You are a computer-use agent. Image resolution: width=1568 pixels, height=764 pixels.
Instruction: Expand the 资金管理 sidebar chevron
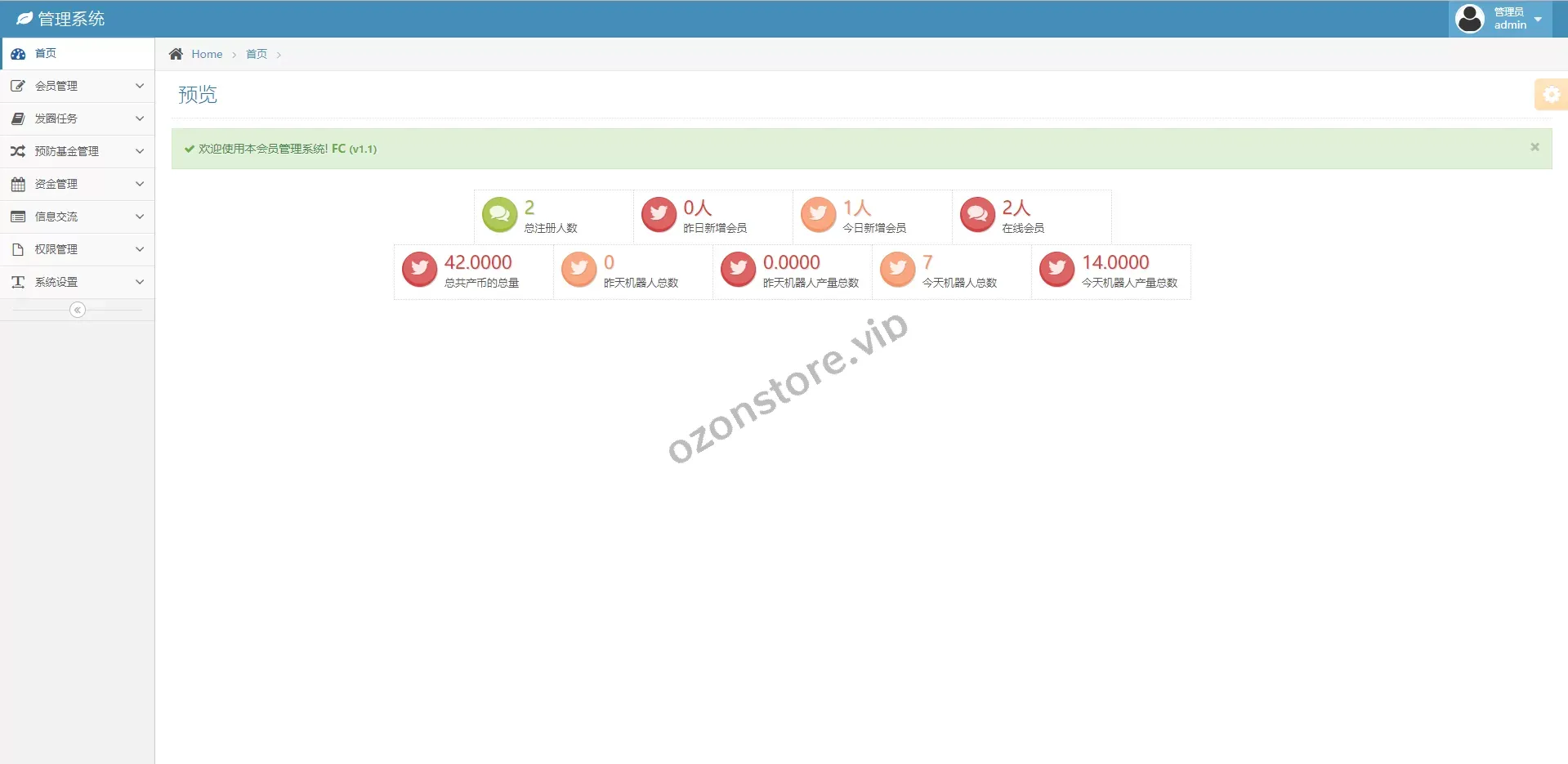point(140,184)
